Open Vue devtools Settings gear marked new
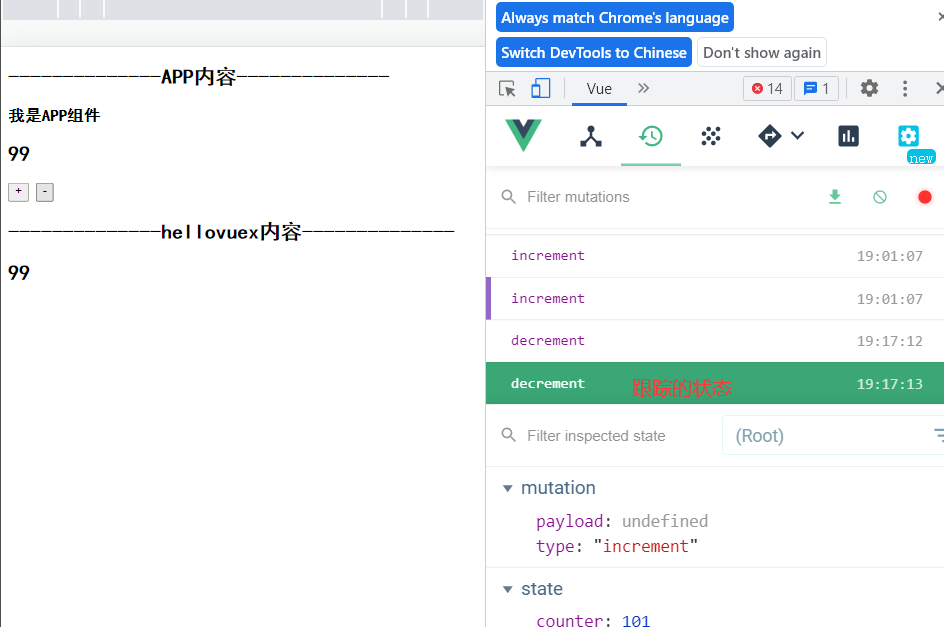 908,136
